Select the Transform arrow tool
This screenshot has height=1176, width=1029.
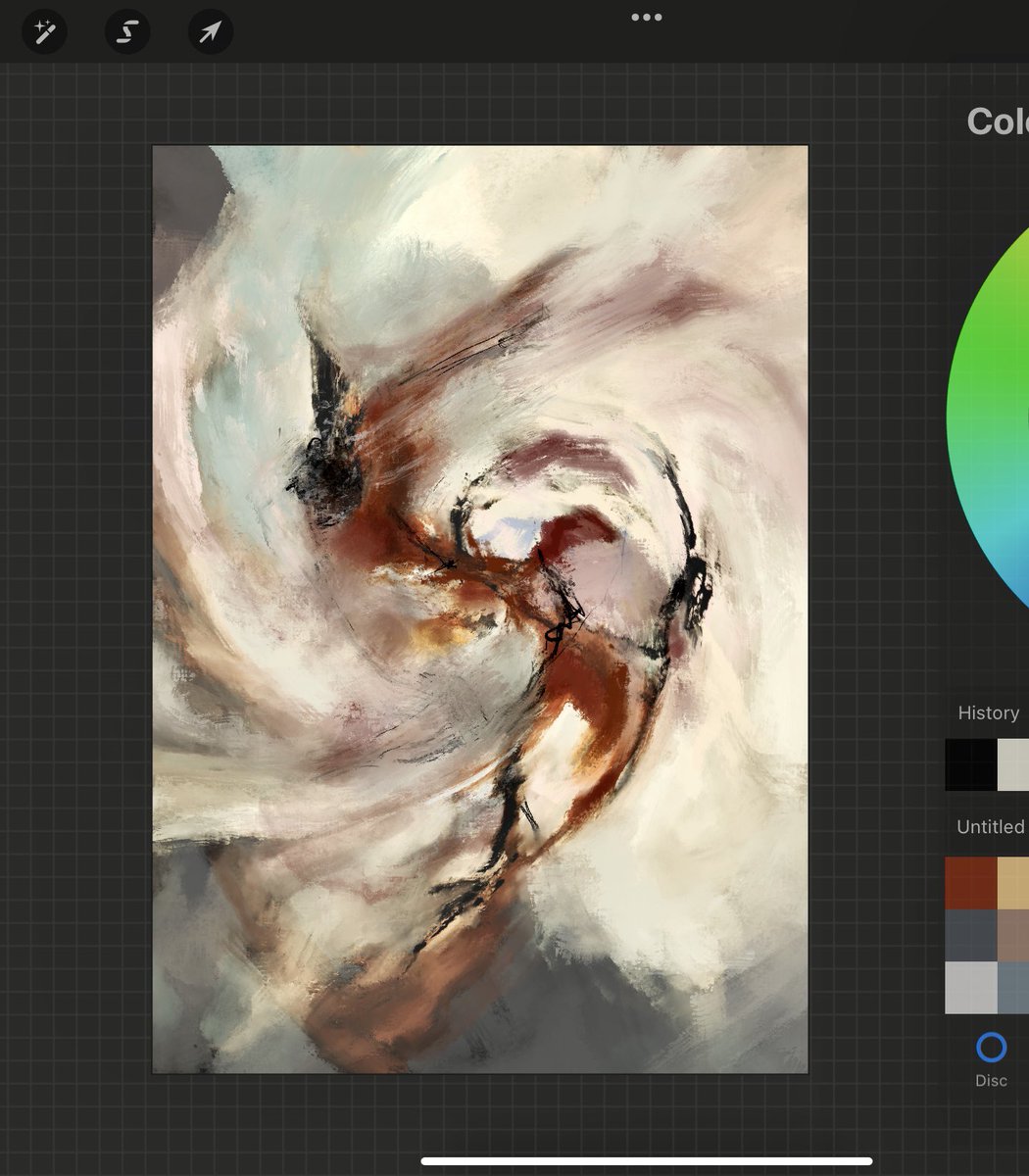pyautogui.click(x=209, y=31)
